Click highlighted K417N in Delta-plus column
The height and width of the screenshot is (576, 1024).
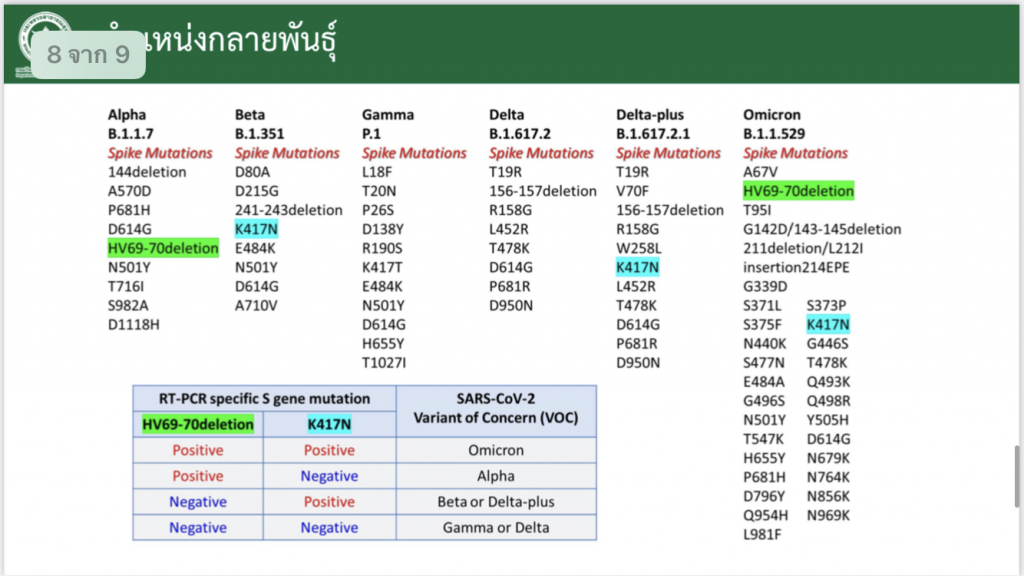(x=637, y=267)
